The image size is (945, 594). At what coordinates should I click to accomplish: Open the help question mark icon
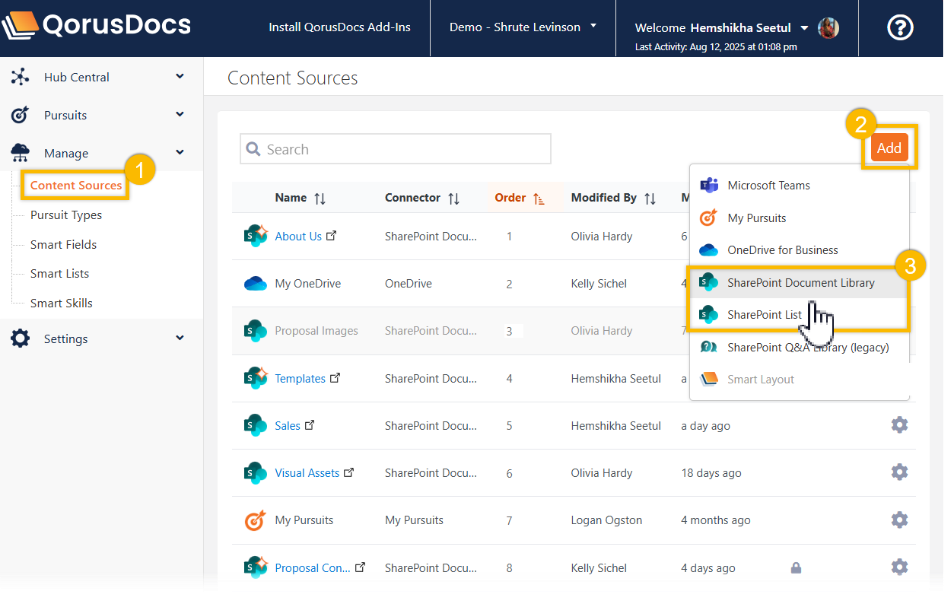tap(899, 28)
